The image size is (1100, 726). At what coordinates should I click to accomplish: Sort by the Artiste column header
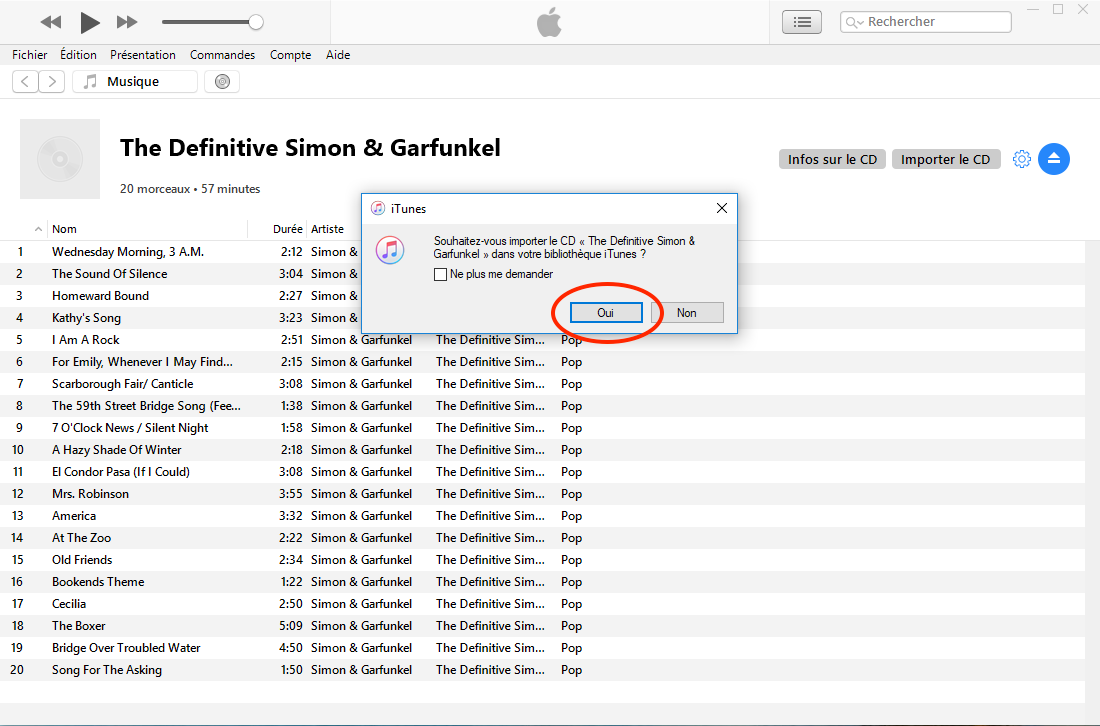coord(328,229)
